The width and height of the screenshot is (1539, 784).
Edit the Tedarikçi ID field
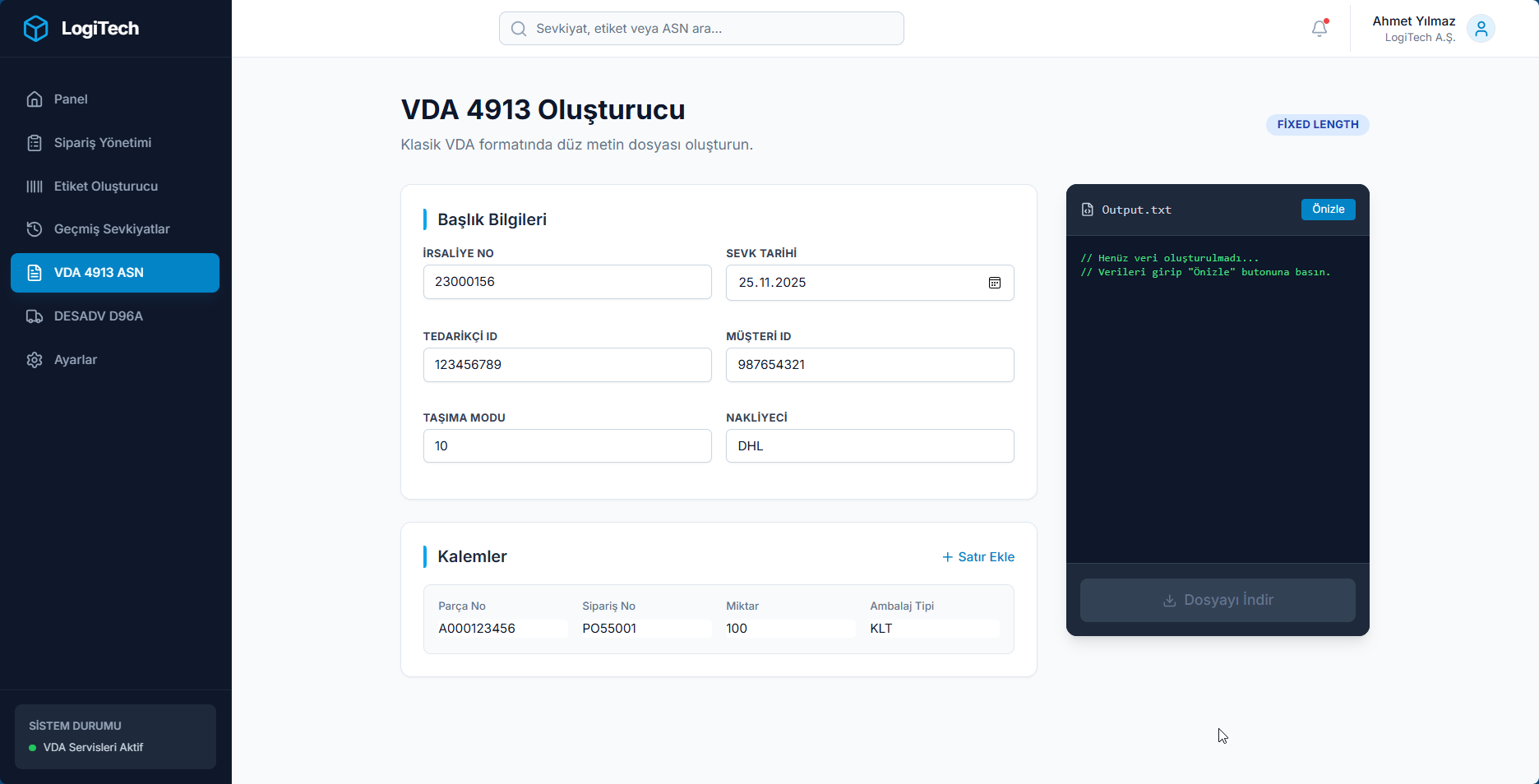[567, 365]
